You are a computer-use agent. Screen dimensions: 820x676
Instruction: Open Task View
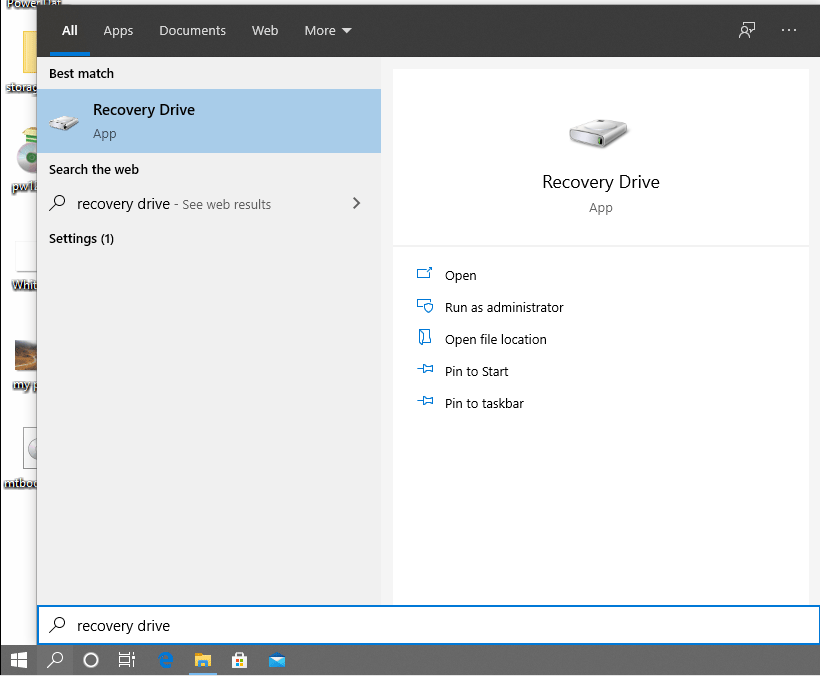pos(127,660)
